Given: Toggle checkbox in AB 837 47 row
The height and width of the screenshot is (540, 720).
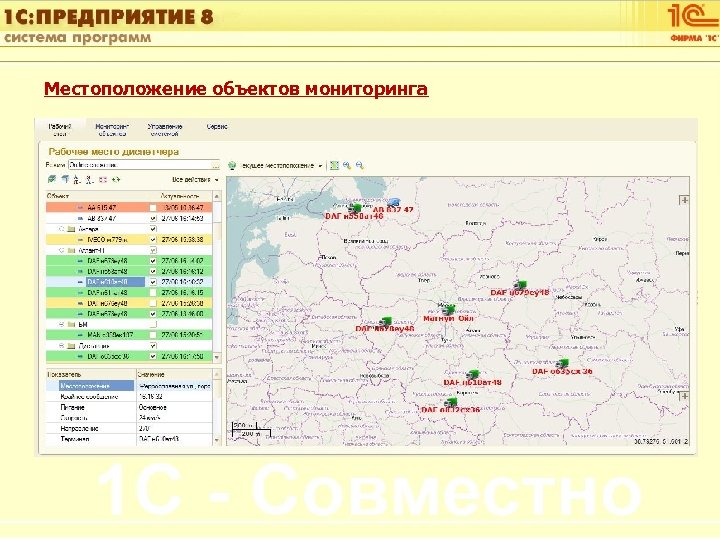Looking at the screenshot, I should click(153, 218).
